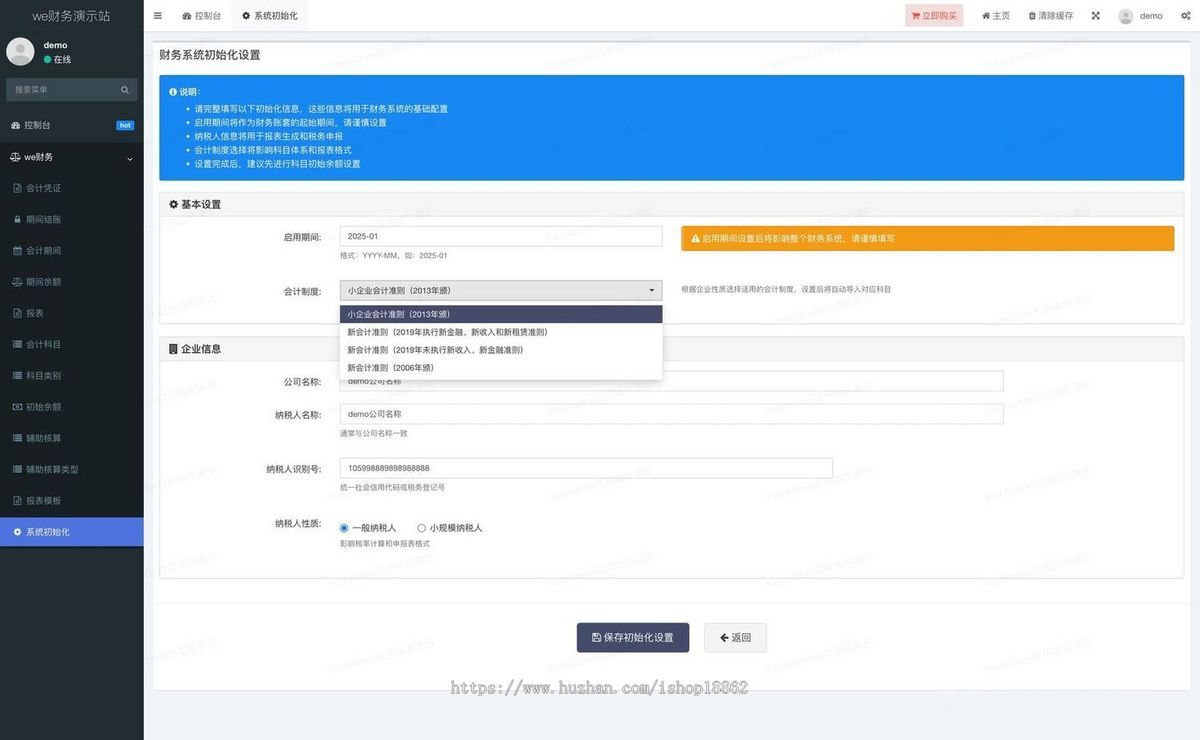Collapse the we财务 sidebar menu
1200x740 pixels.
click(72, 157)
